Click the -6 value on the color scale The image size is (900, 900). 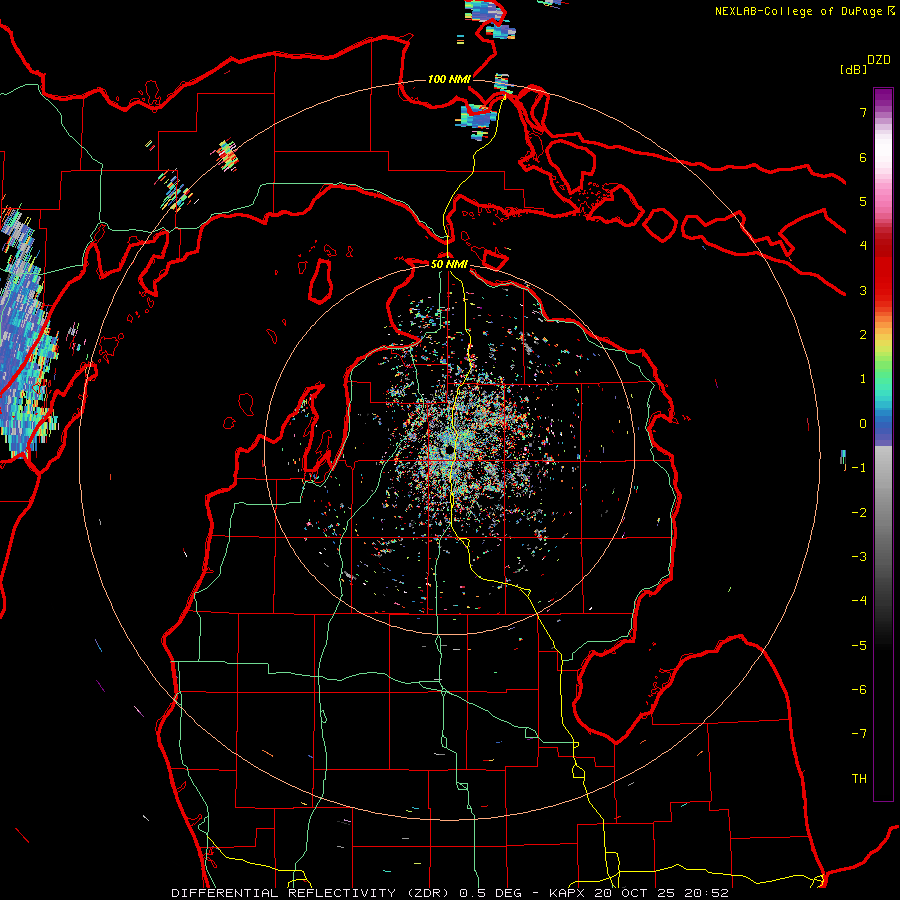point(859,690)
